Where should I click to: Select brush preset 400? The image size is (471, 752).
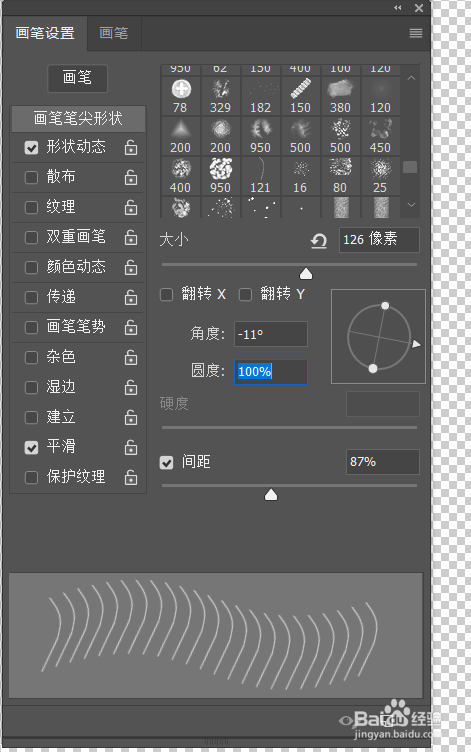tap(180, 176)
